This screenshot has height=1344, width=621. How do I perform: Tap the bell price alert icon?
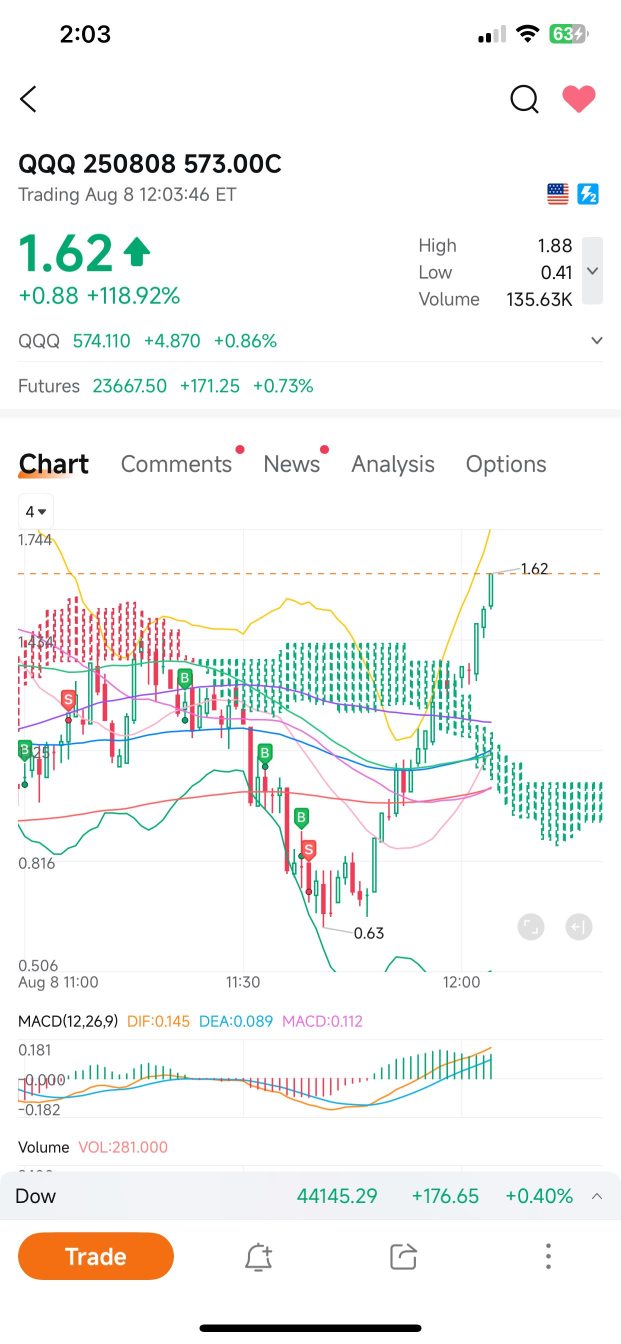pos(259,1257)
